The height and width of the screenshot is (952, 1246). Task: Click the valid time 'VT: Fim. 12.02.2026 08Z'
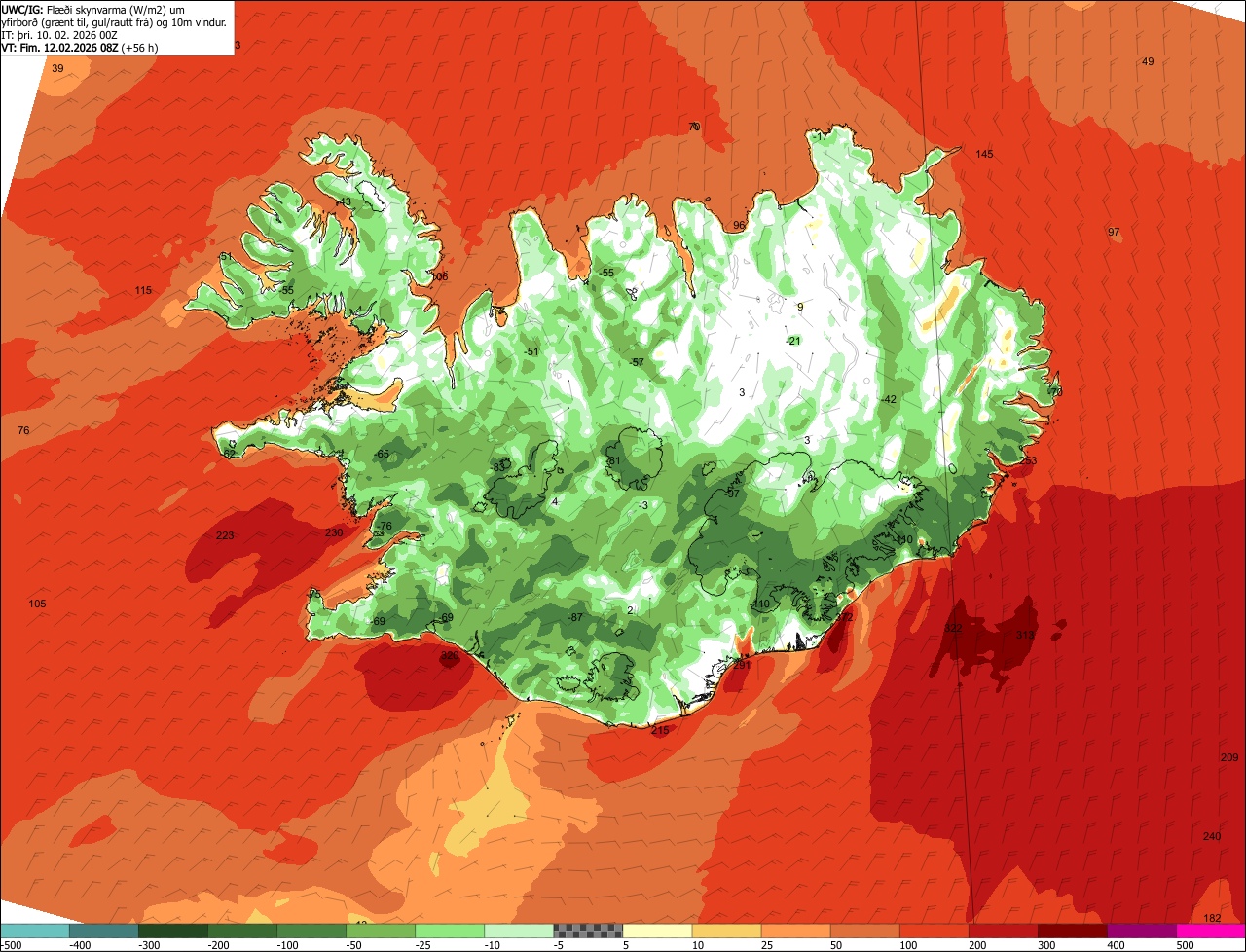[58, 47]
